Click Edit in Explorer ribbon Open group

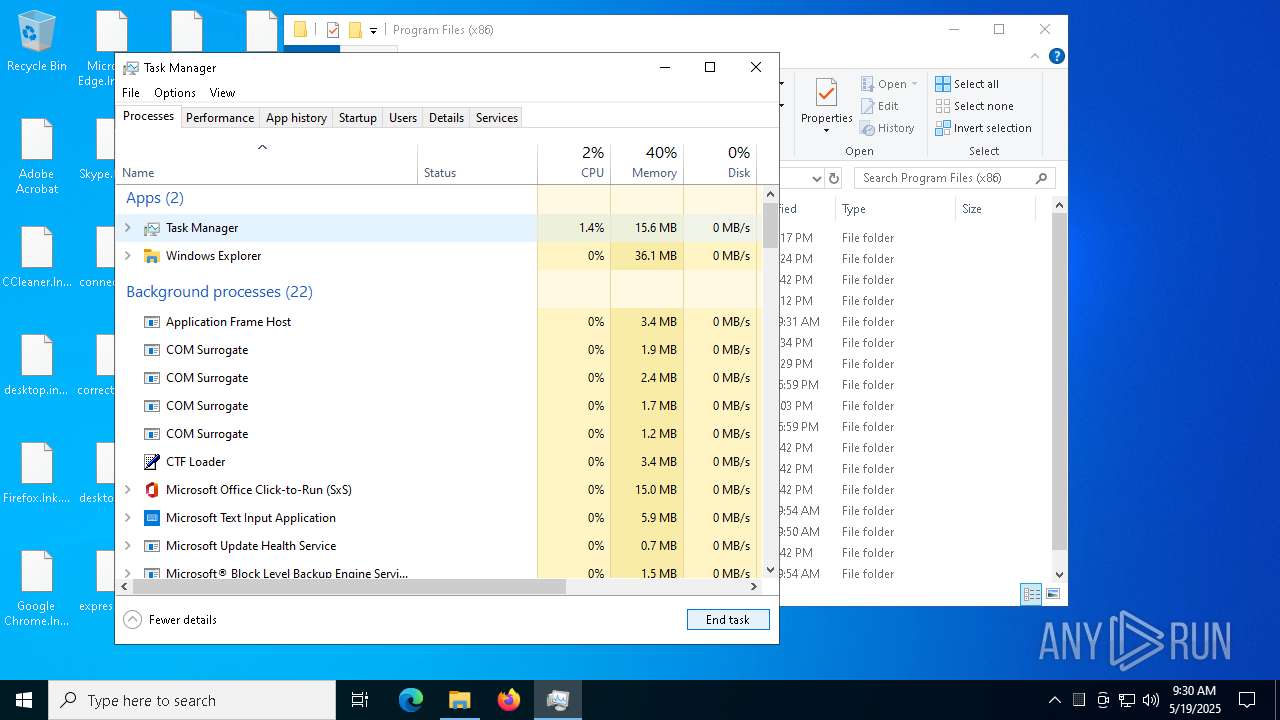coord(880,106)
